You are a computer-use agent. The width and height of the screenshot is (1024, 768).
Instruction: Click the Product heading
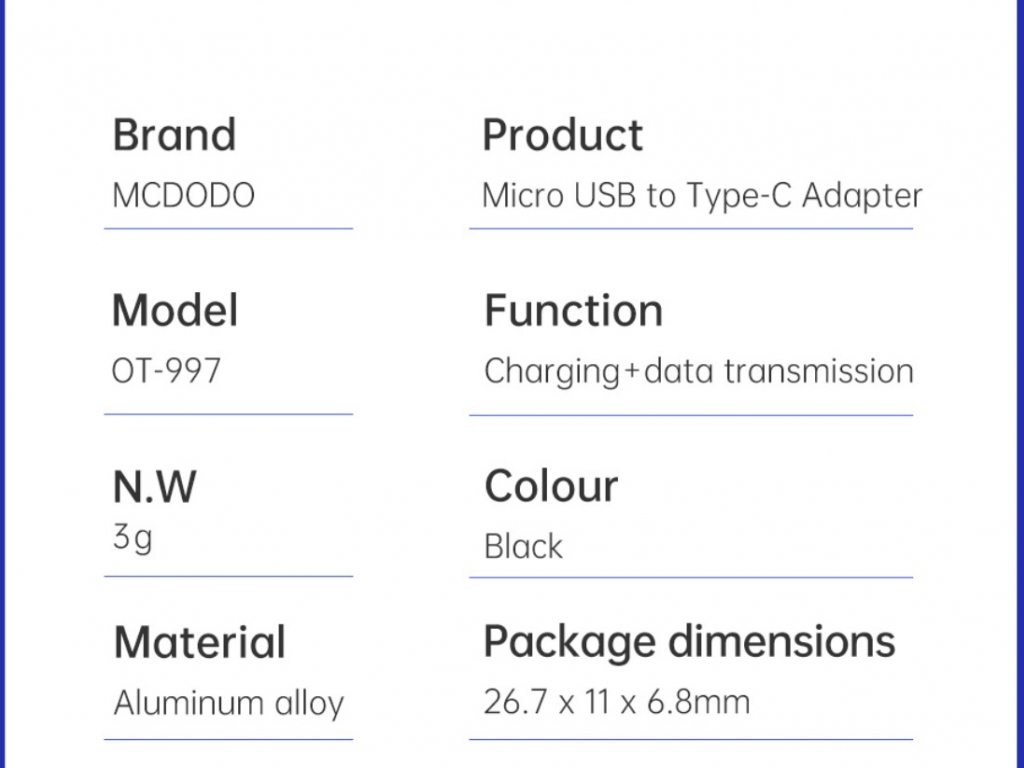click(x=563, y=135)
